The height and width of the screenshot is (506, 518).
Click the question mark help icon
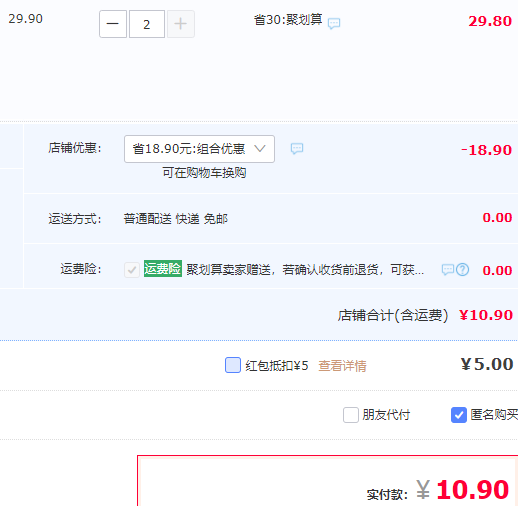click(463, 269)
